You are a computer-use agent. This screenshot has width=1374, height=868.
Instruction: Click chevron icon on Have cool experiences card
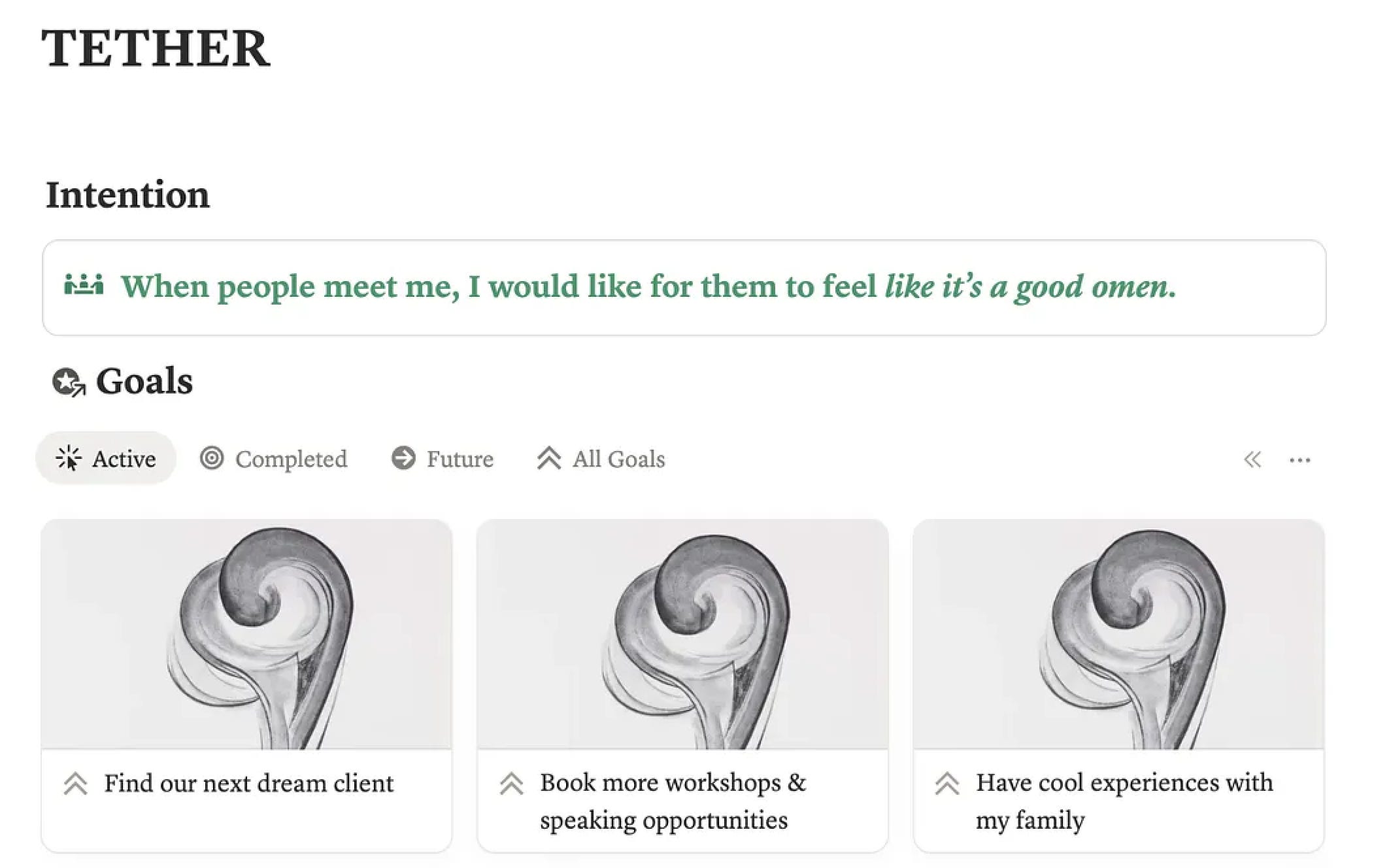coord(947,783)
